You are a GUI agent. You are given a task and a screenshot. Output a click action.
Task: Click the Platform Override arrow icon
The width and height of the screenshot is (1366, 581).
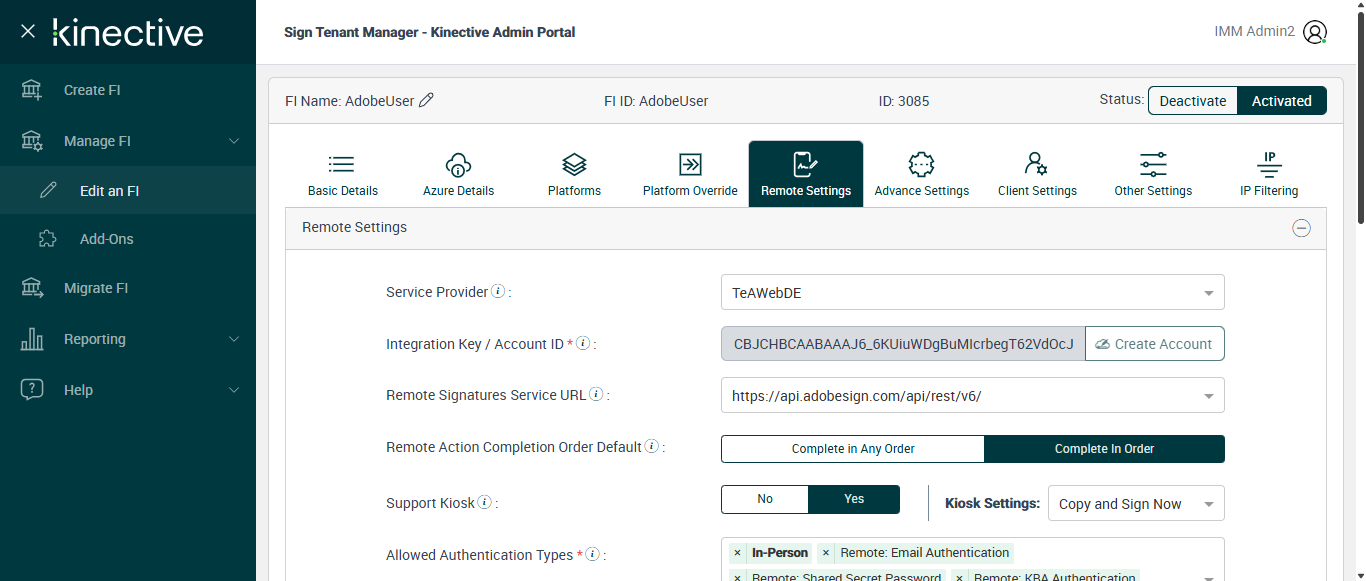tap(690, 164)
